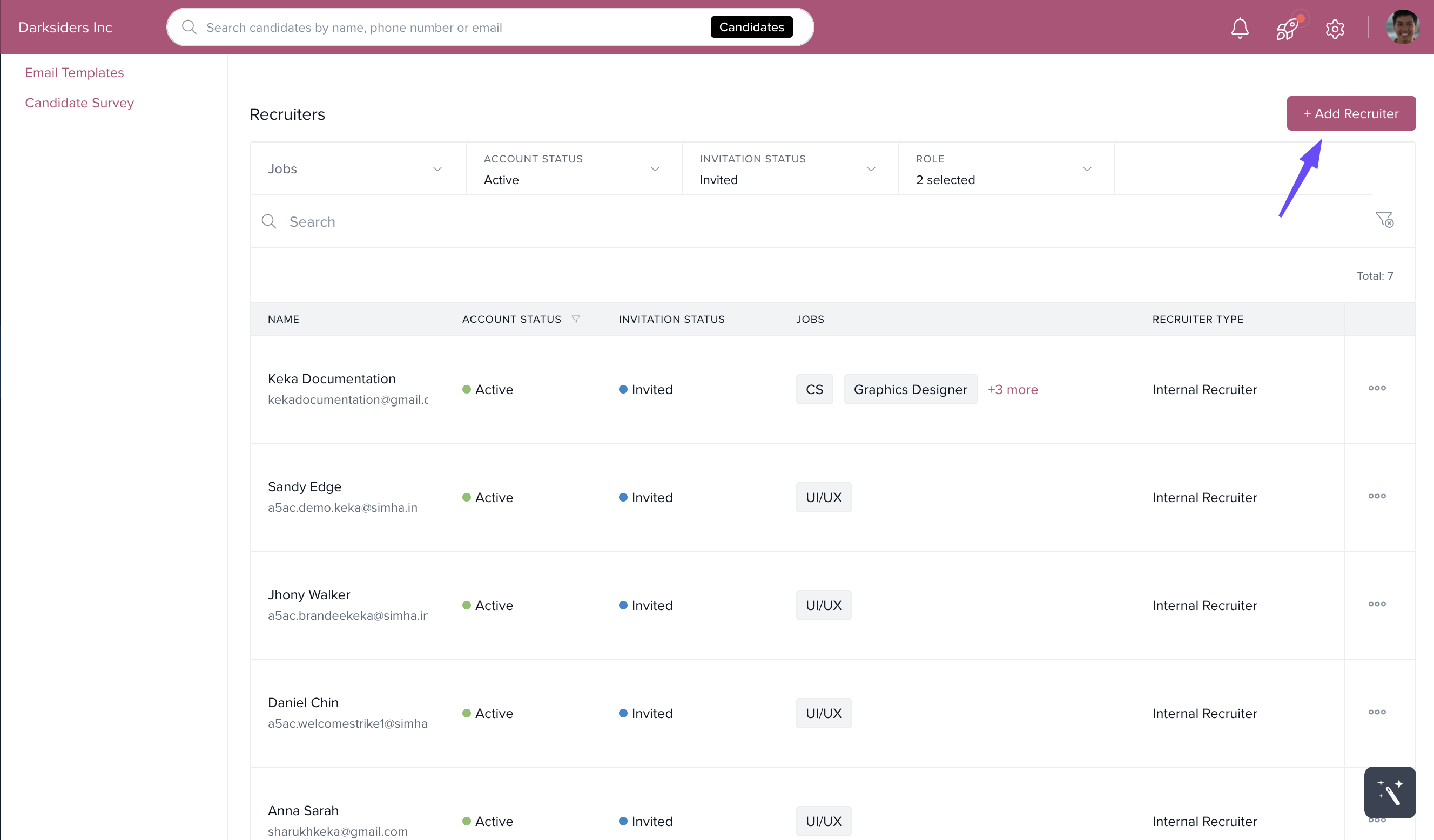Open user profile avatar menu
Image resolution: width=1434 pixels, height=840 pixels.
click(x=1402, y=28)
